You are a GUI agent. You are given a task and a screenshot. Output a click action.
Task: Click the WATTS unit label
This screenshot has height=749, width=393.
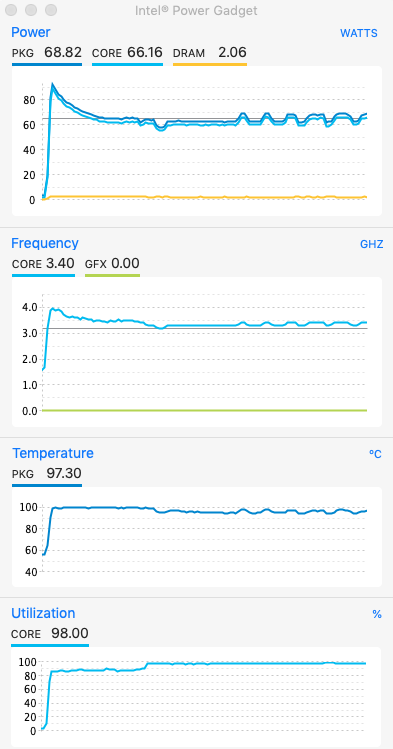(x=359, y=33)
